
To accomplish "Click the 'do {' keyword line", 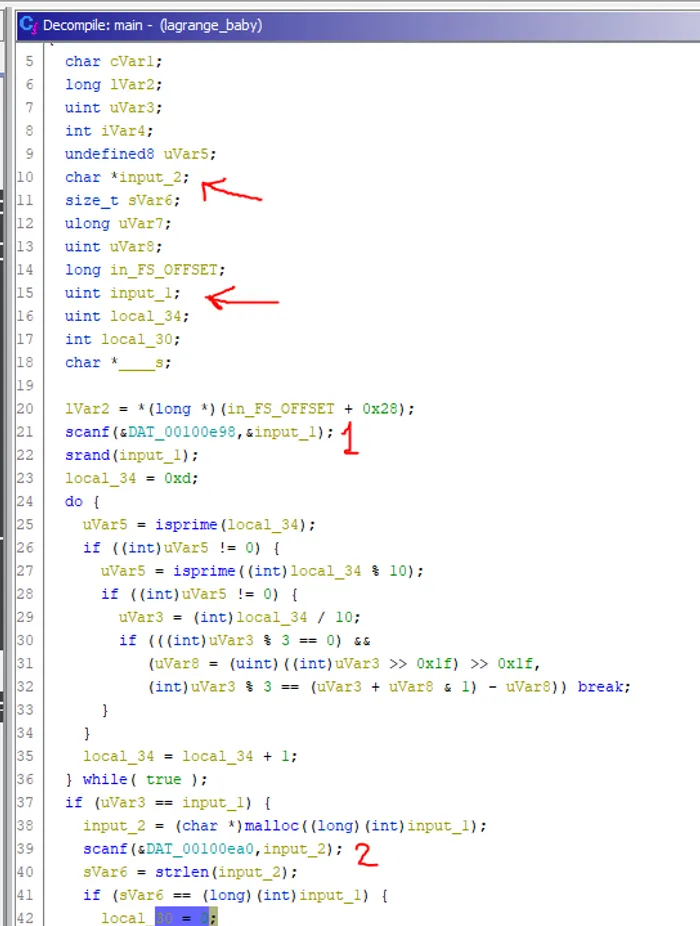I will pos(82,501).
